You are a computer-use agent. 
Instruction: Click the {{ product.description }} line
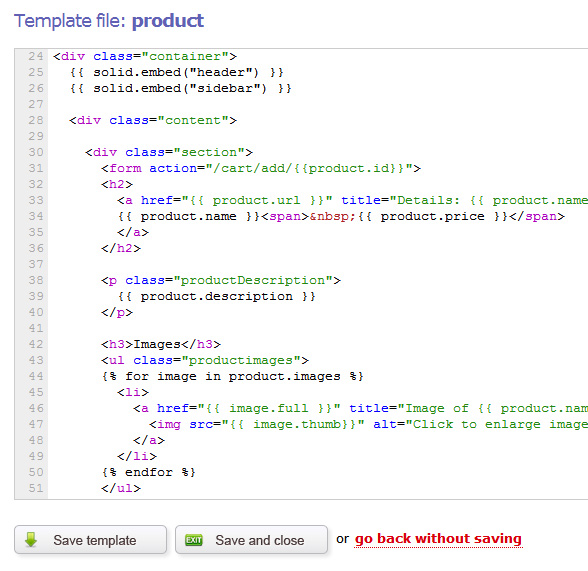(x=216, y=296)
